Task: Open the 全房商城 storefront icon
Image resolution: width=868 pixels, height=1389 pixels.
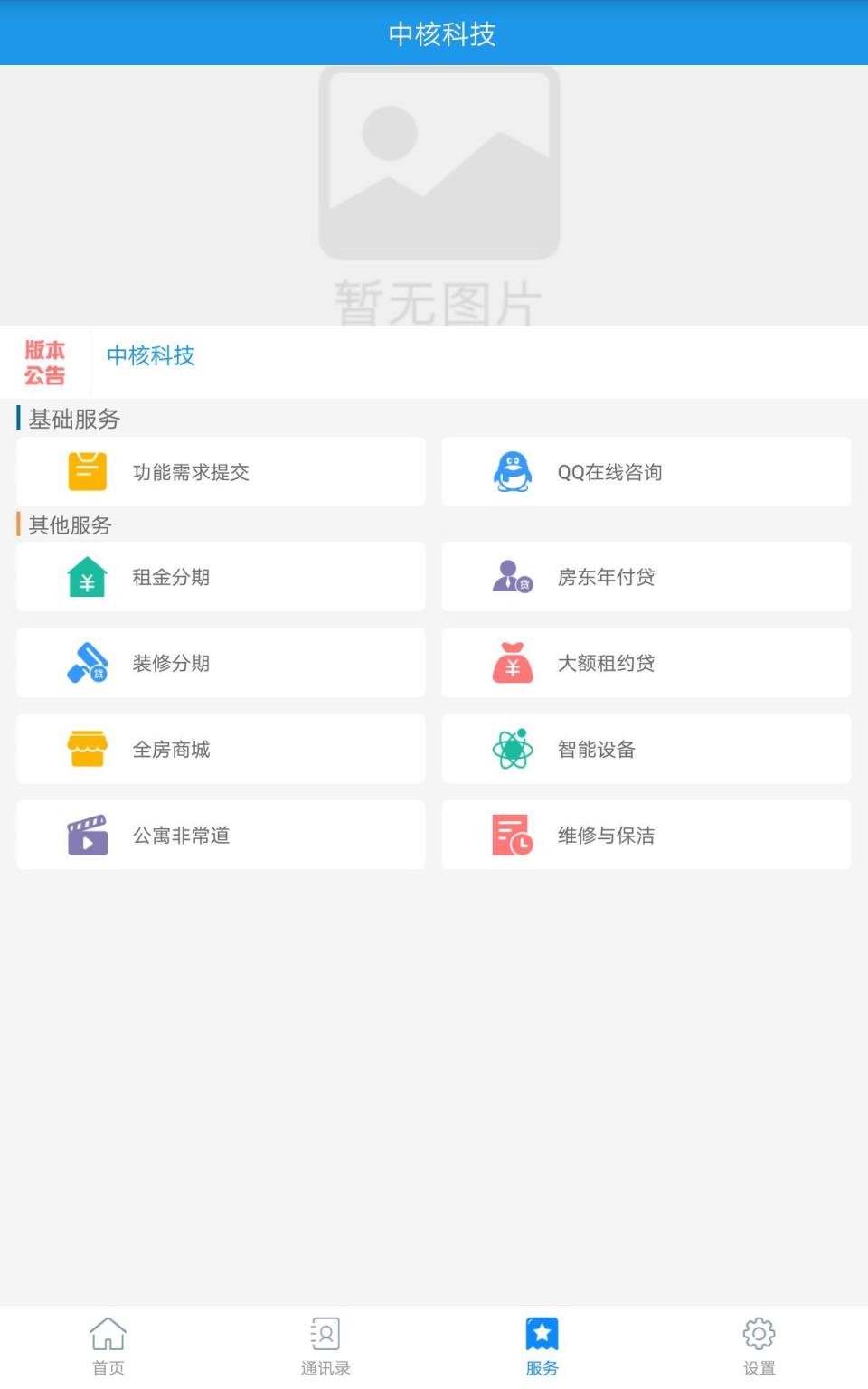Action: pos(86,748)
